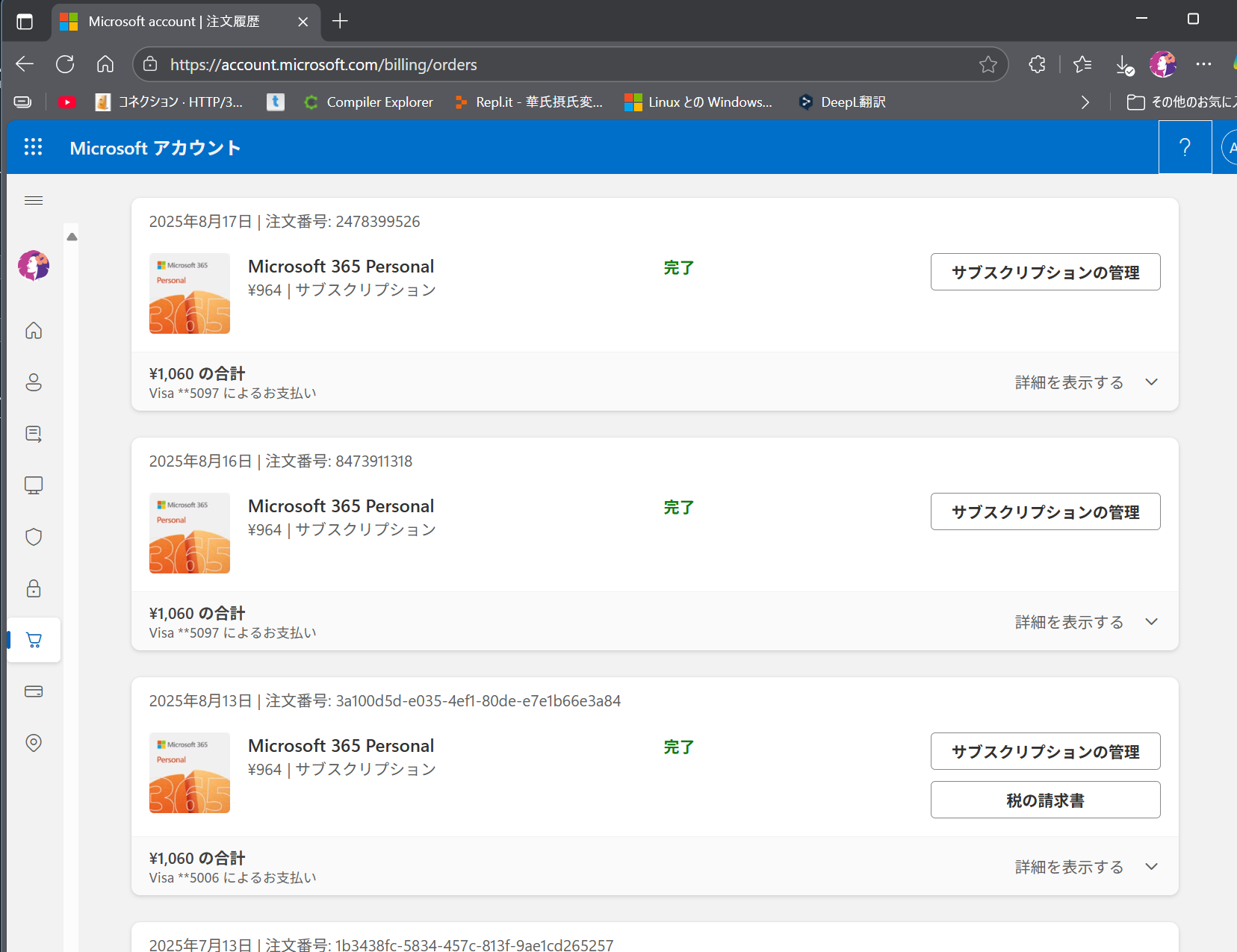Manage subscription for the August 13 order

[1045, 751]
